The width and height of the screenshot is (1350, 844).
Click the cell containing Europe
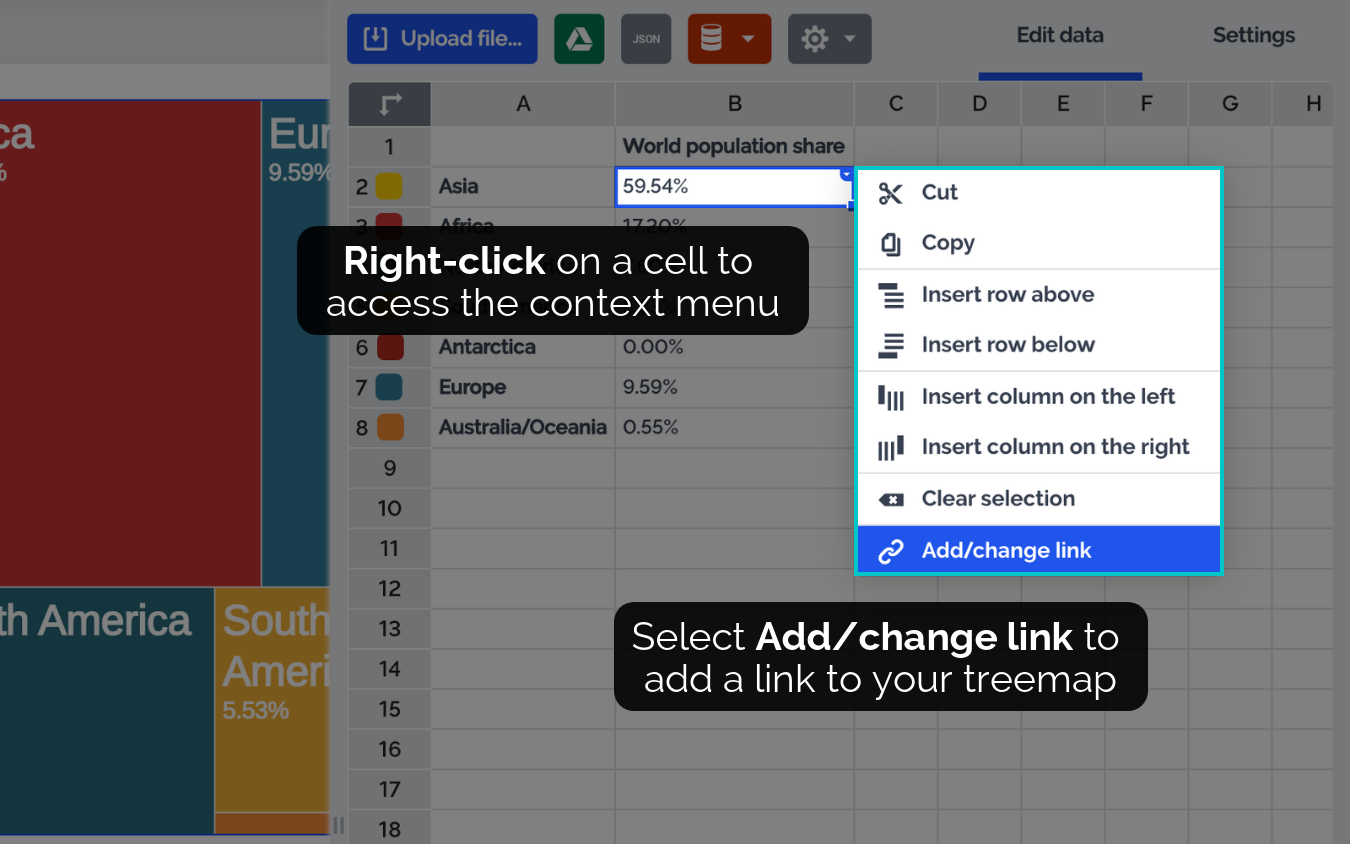522,387
